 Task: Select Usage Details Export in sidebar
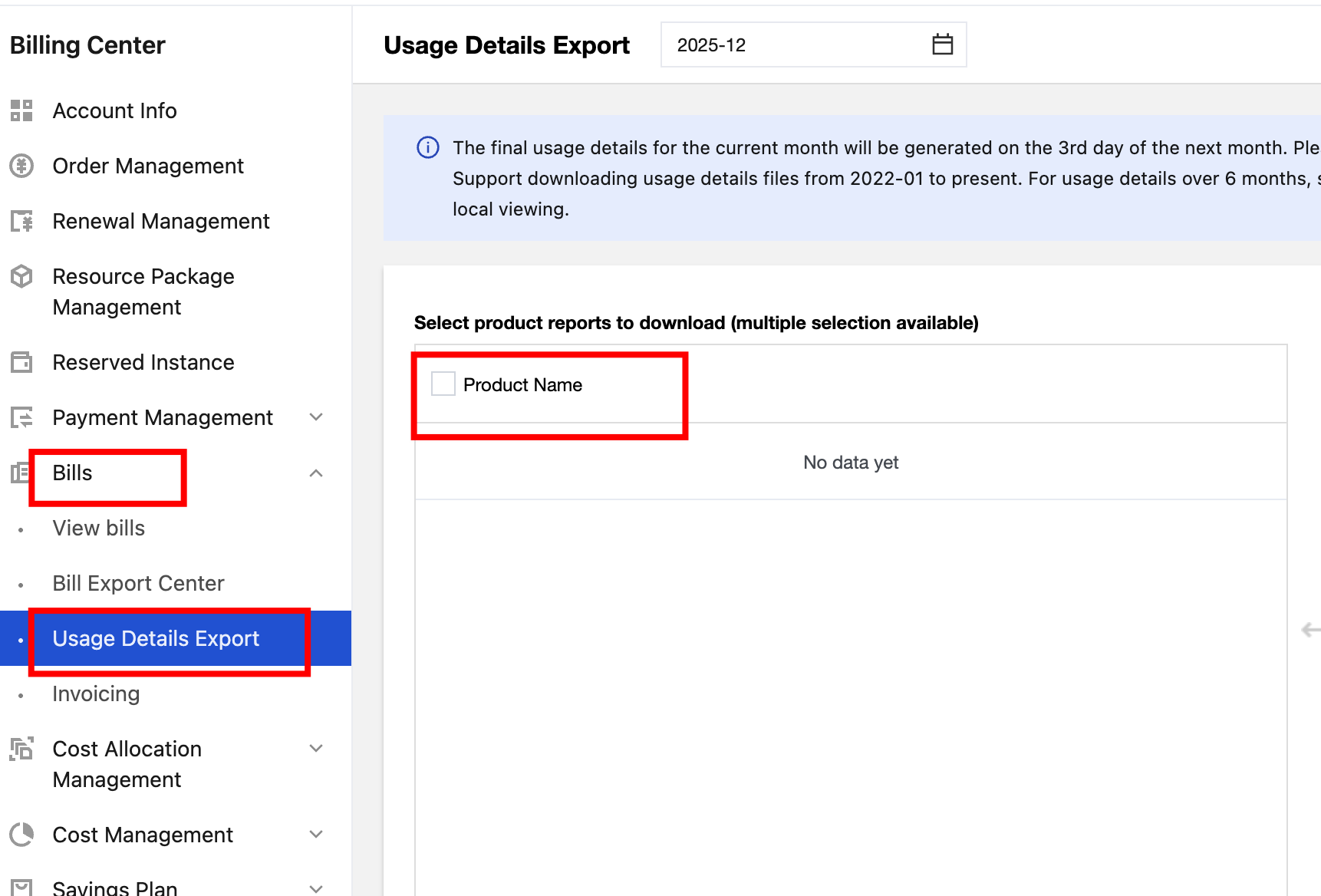(156, 639)
